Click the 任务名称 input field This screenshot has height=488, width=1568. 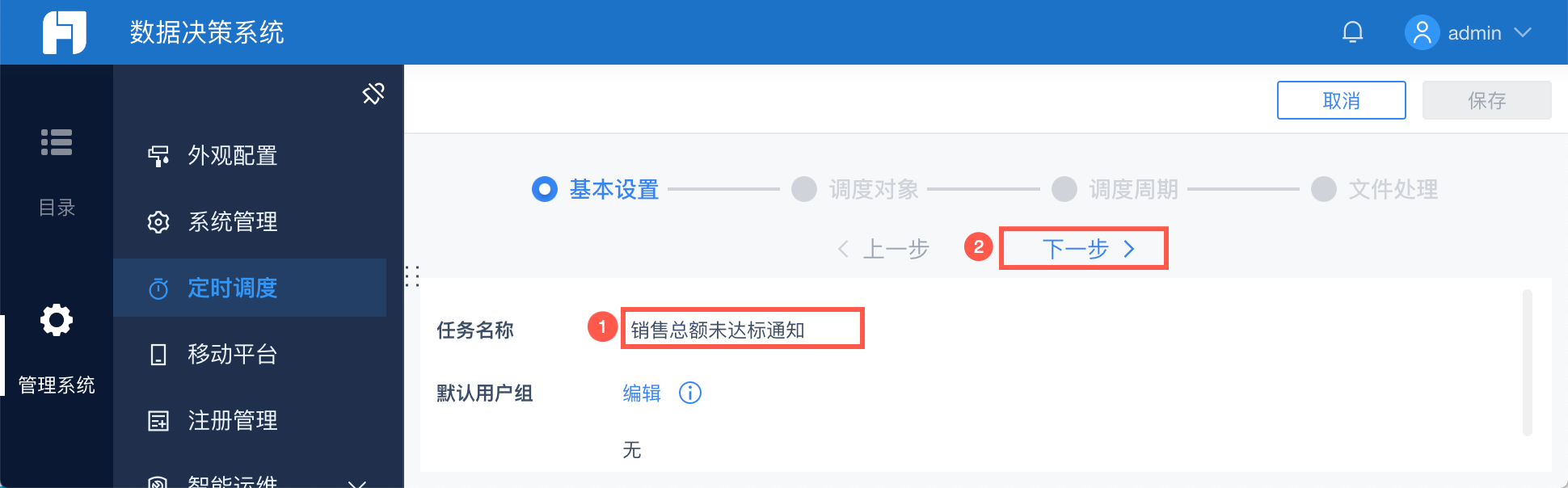(742, 330)
